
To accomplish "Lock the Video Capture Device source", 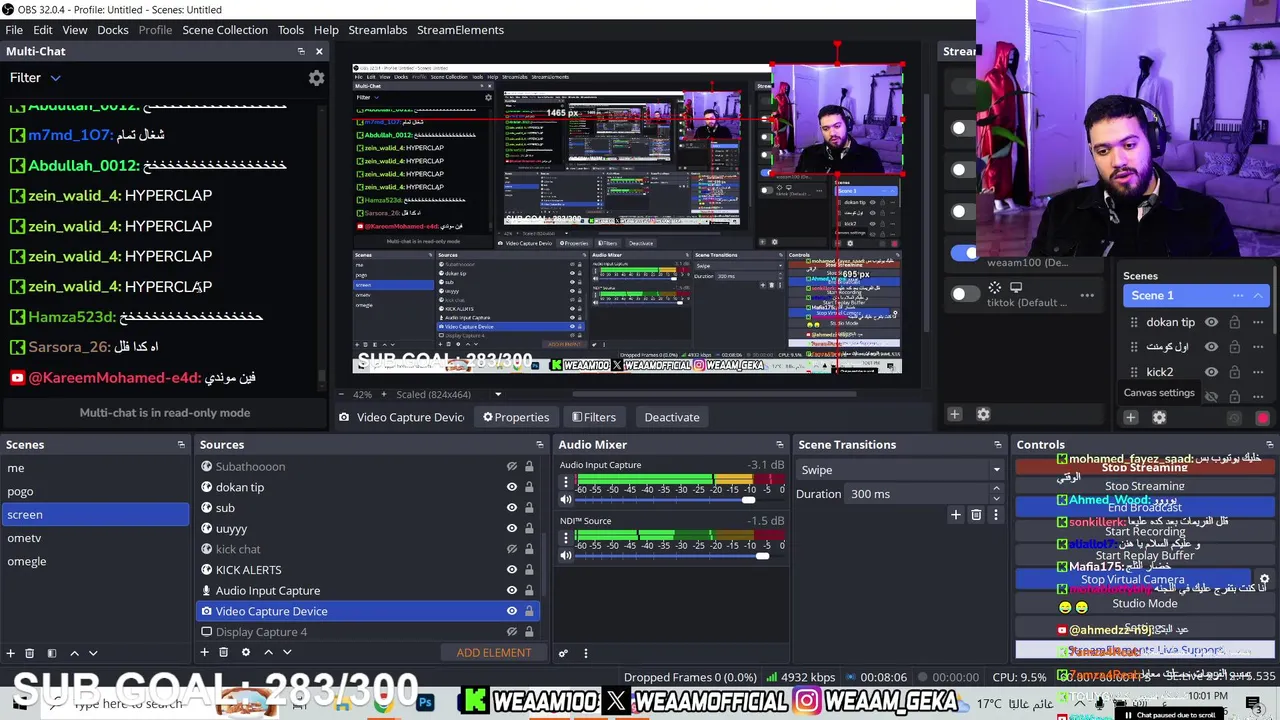I will point(529,611).
